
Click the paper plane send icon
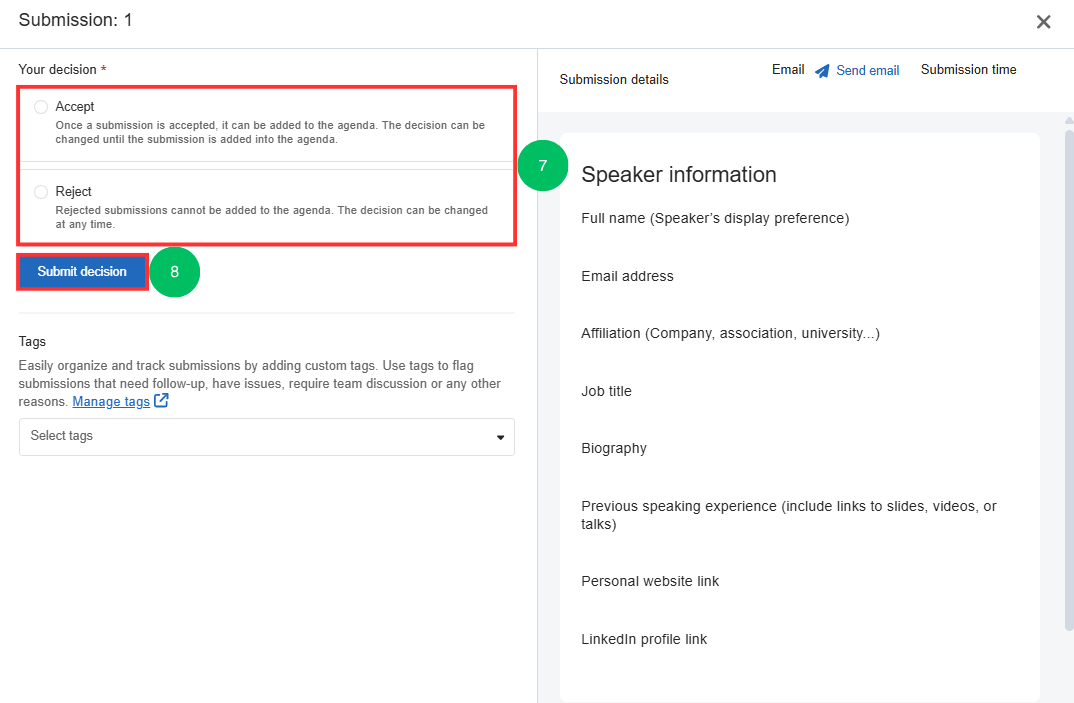coord(822,71)
